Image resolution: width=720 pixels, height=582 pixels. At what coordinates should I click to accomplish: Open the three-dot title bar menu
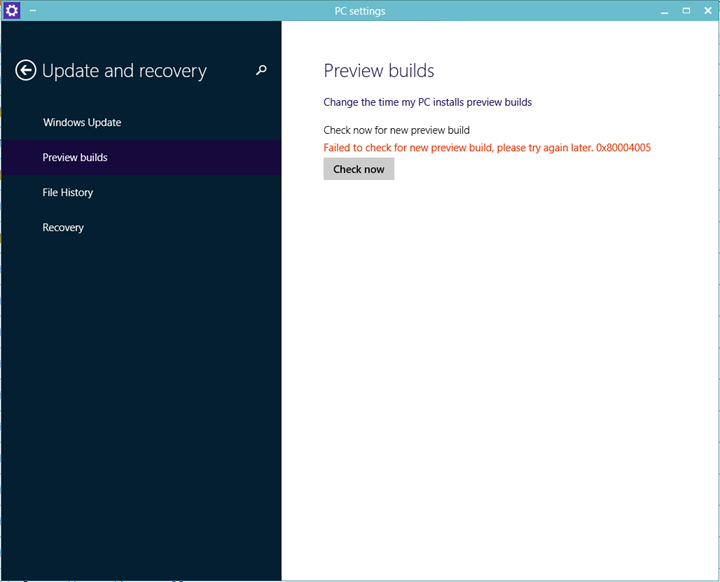click(x=33, y=10)
